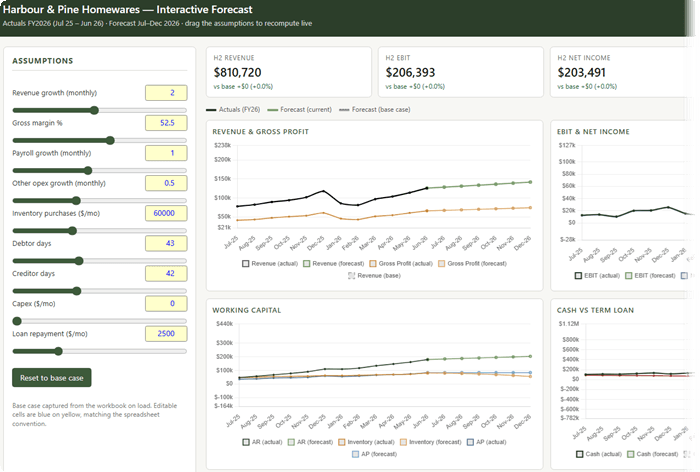Click the Capex slider handle
Image resolution: width=700 pixels, height=472 pixels.
(x=17, y=321)
